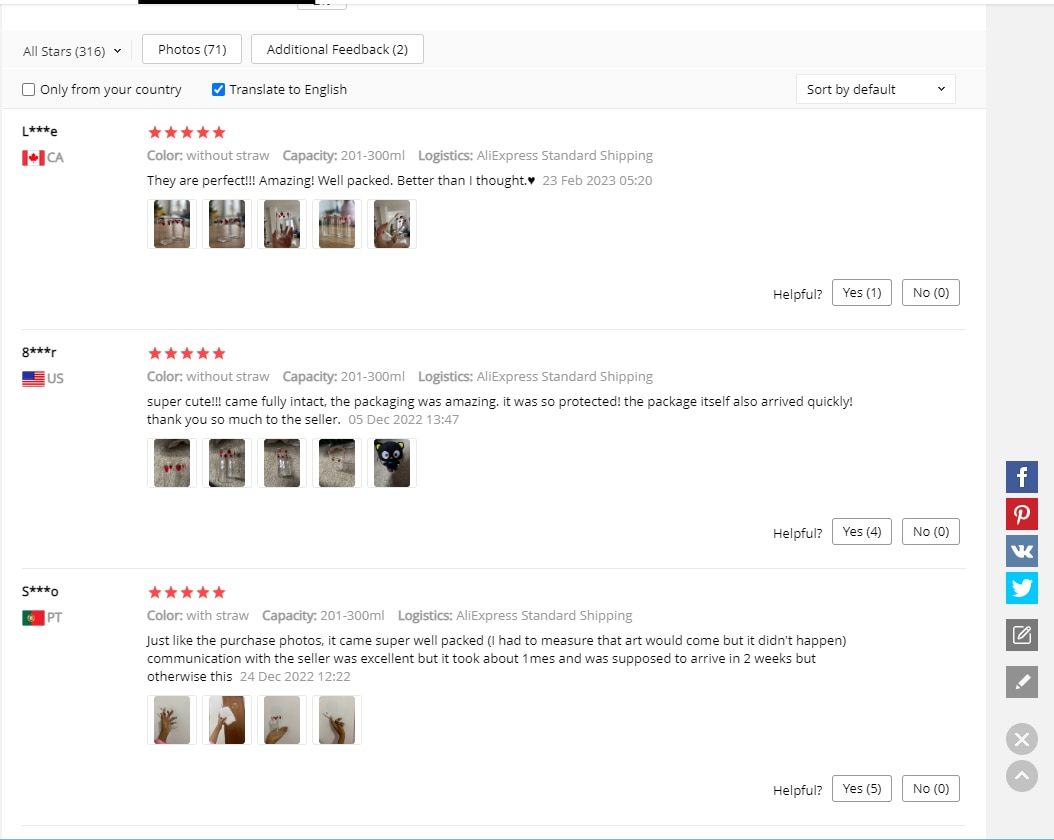The width and height of the screenshot is (1054, 840).
Task: Click the gray pencil icon in the sidebar
Action: point(1022,682)
